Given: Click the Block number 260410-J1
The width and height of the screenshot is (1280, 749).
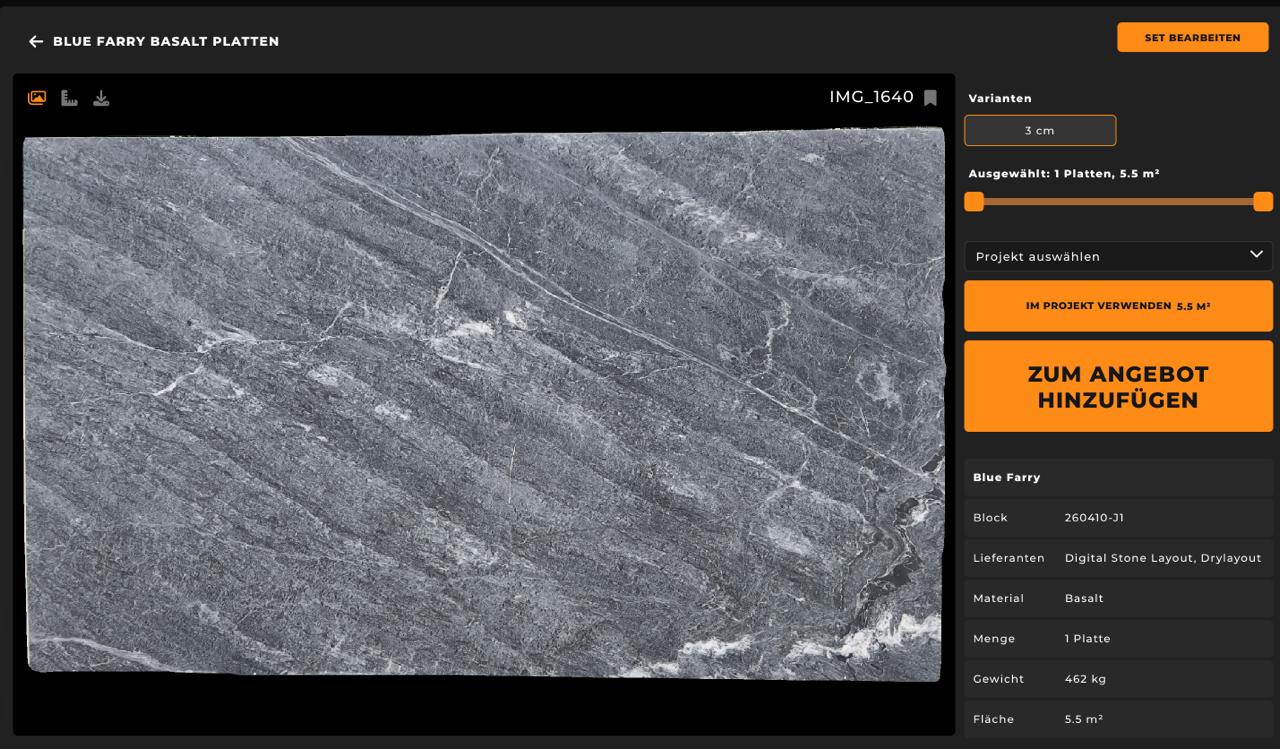Looking at the screenshot, I should point(1094,518).
